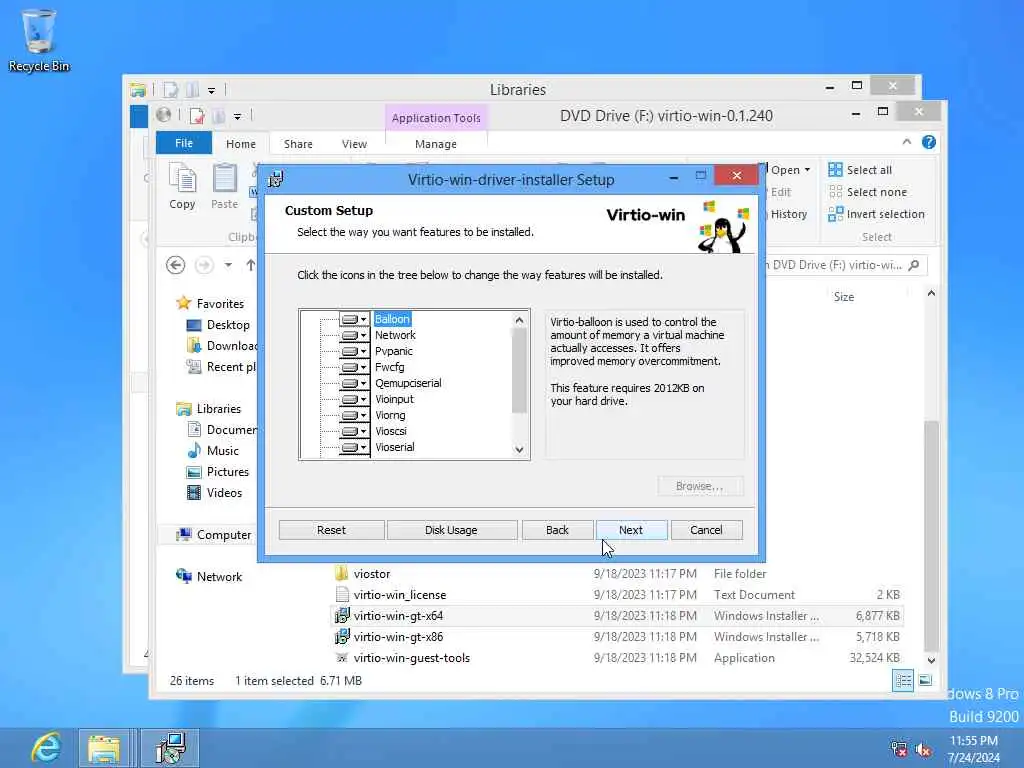Switch to the Share ribbon tab

coord(298,144)
